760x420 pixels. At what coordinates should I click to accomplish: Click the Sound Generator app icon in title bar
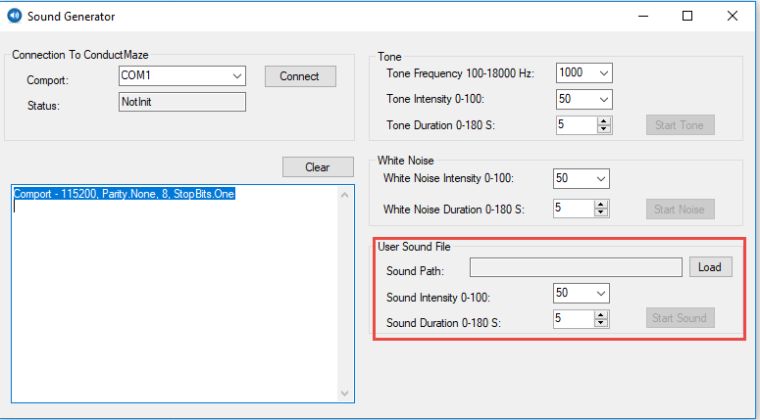[15, 16]
